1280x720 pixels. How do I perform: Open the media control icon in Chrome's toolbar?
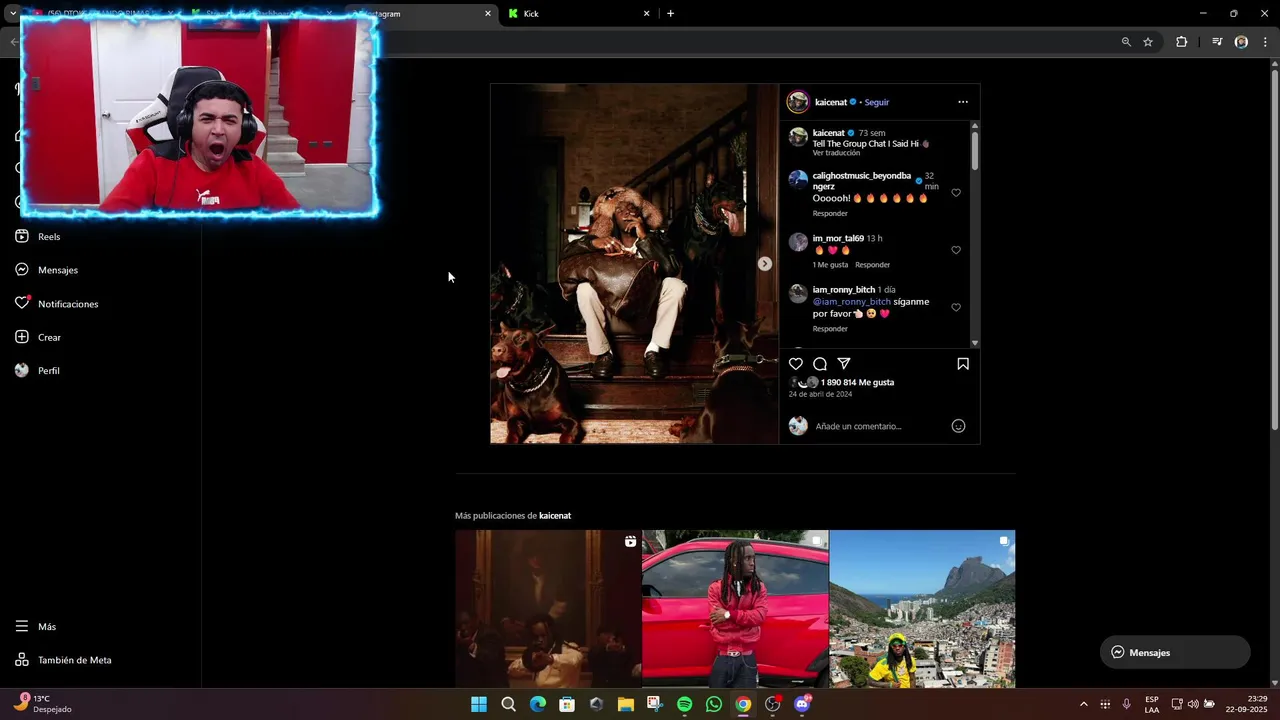tap(1217, 42)
